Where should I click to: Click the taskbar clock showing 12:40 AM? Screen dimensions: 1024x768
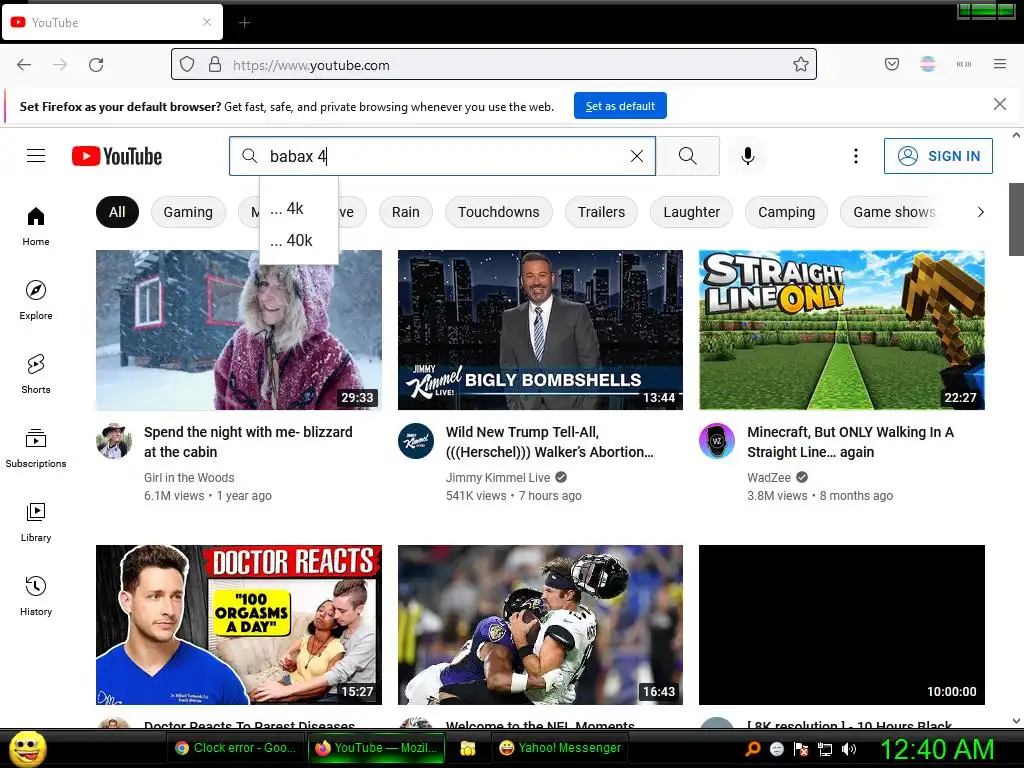937,749
